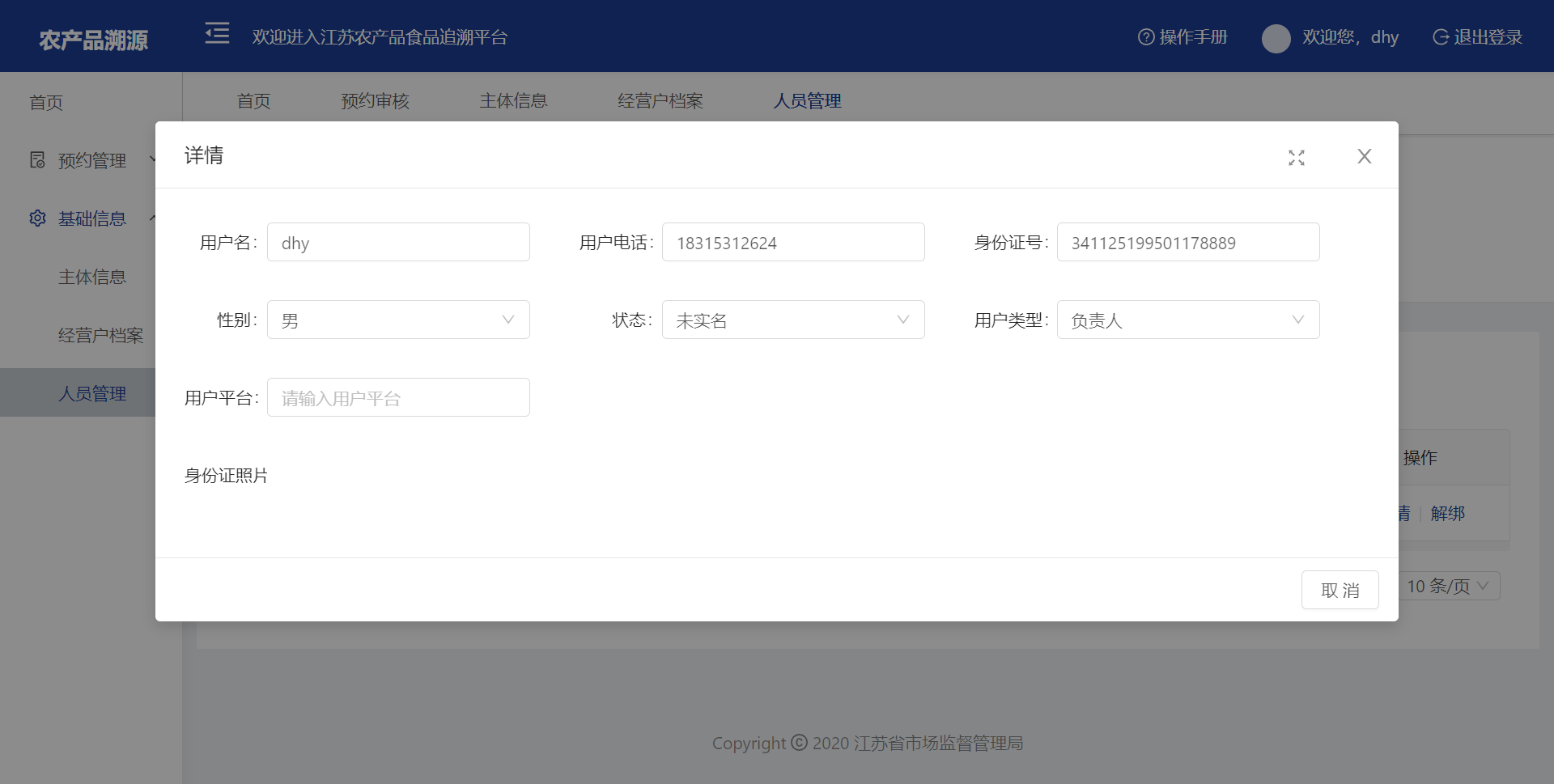Click the 身份证号 input field
1554x784 pixels.
pos(1187,243)
